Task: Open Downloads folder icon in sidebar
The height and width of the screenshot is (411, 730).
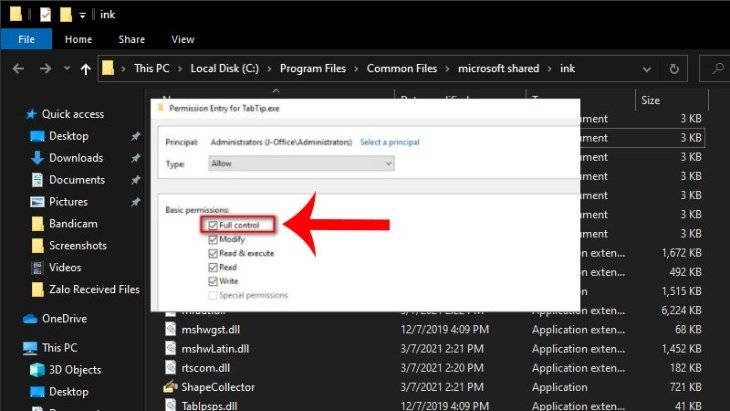Action: (x=37, y=158)
